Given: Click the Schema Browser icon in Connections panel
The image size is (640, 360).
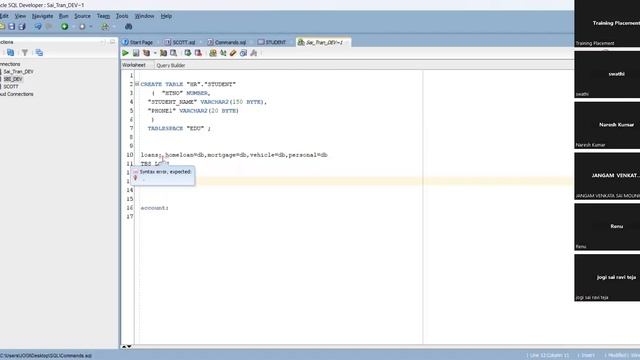Looking at the screenshot, I should click(39, 53).
